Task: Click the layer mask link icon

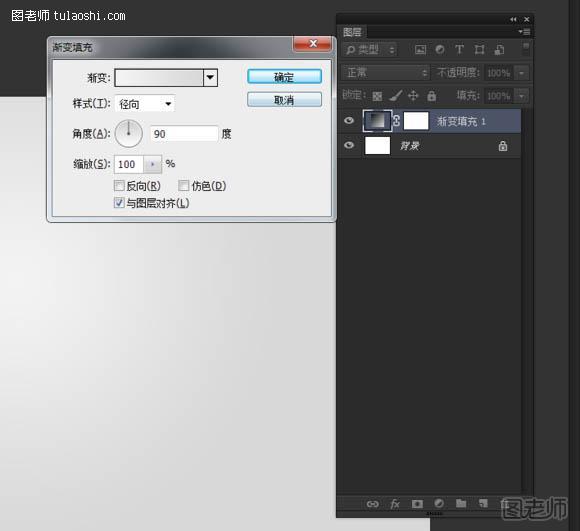Action: [x=397, y=121]
